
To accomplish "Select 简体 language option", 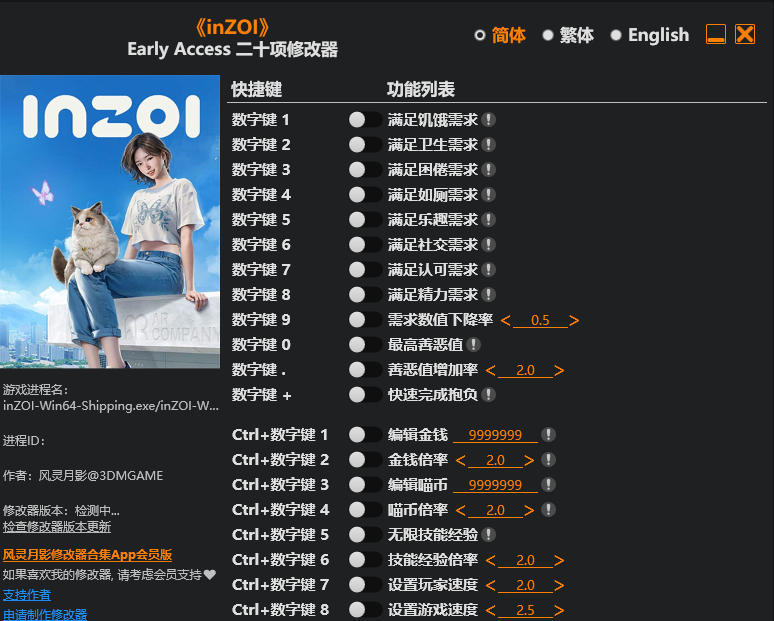I will 500,35.
